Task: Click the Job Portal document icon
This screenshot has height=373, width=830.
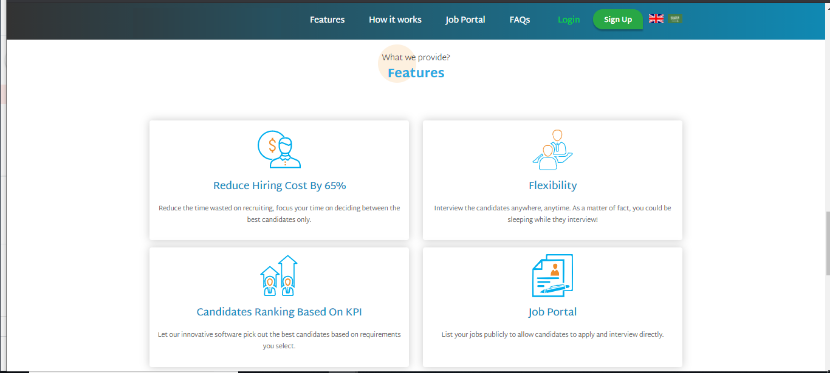Action: pos(552,276)
